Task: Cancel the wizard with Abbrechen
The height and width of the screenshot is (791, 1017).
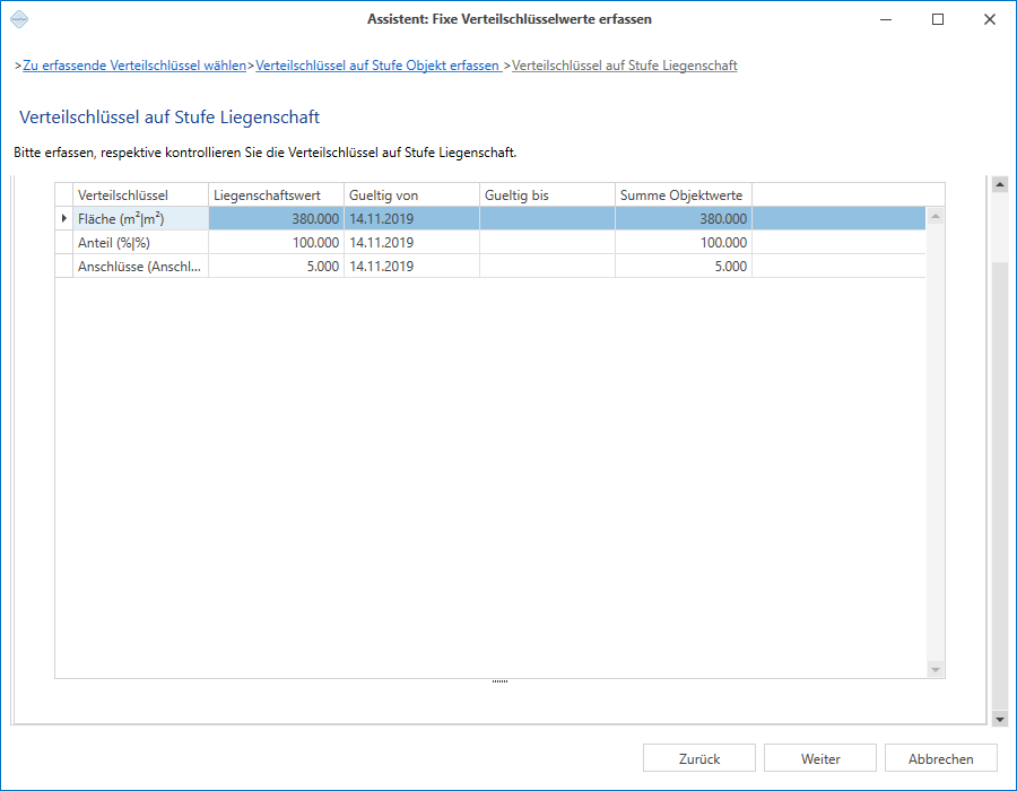Action: click(x=941, y=759)
